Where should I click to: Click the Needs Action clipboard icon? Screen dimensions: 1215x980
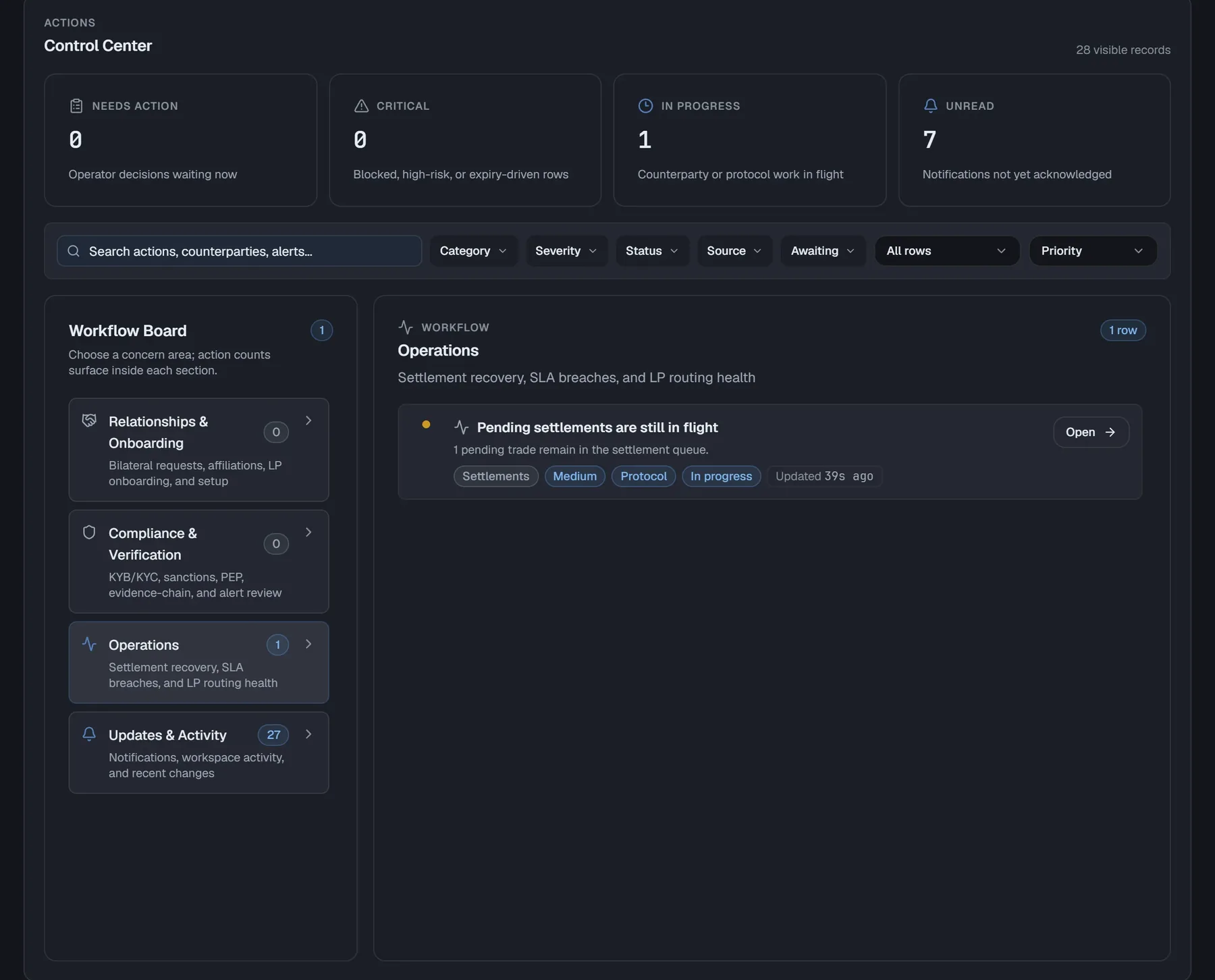76,106
